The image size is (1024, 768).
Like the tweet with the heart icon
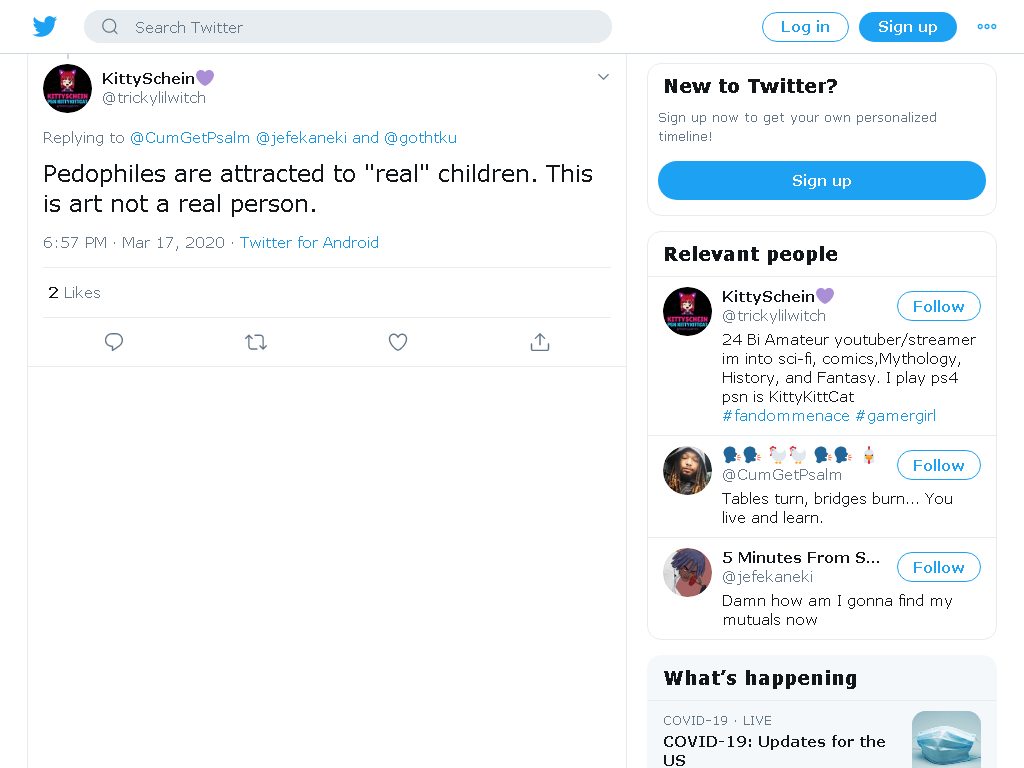click(x=398, y=342)
